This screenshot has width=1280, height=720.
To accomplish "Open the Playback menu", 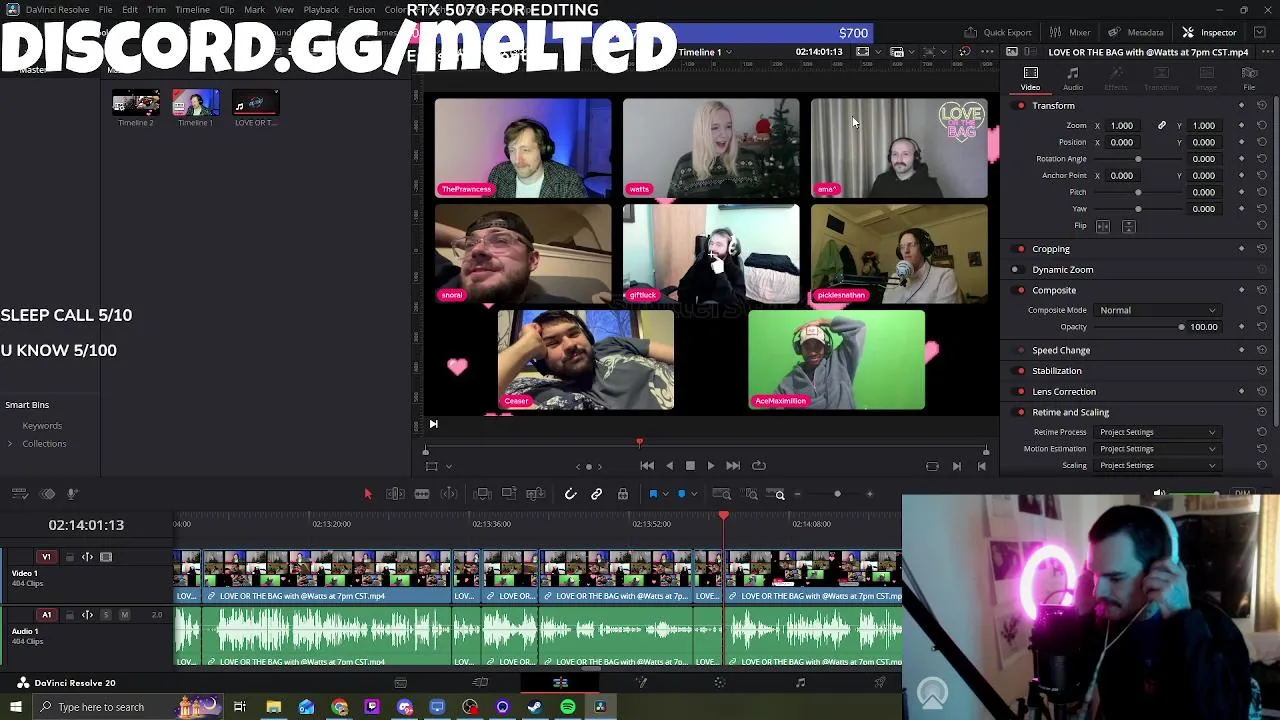I will [321, 10].
